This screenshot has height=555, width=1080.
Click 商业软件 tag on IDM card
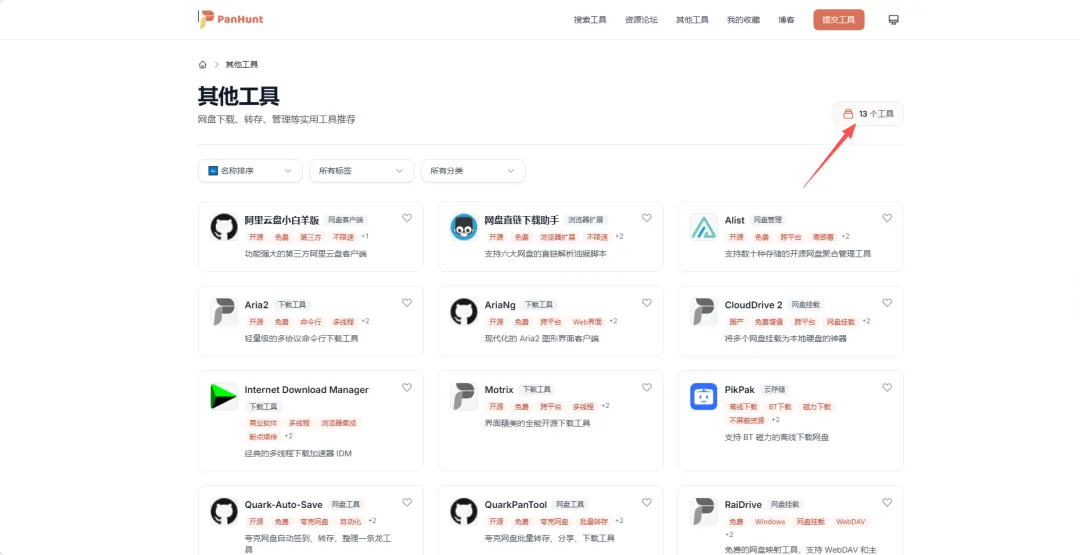pyautogui.click(x=263, y=423)
